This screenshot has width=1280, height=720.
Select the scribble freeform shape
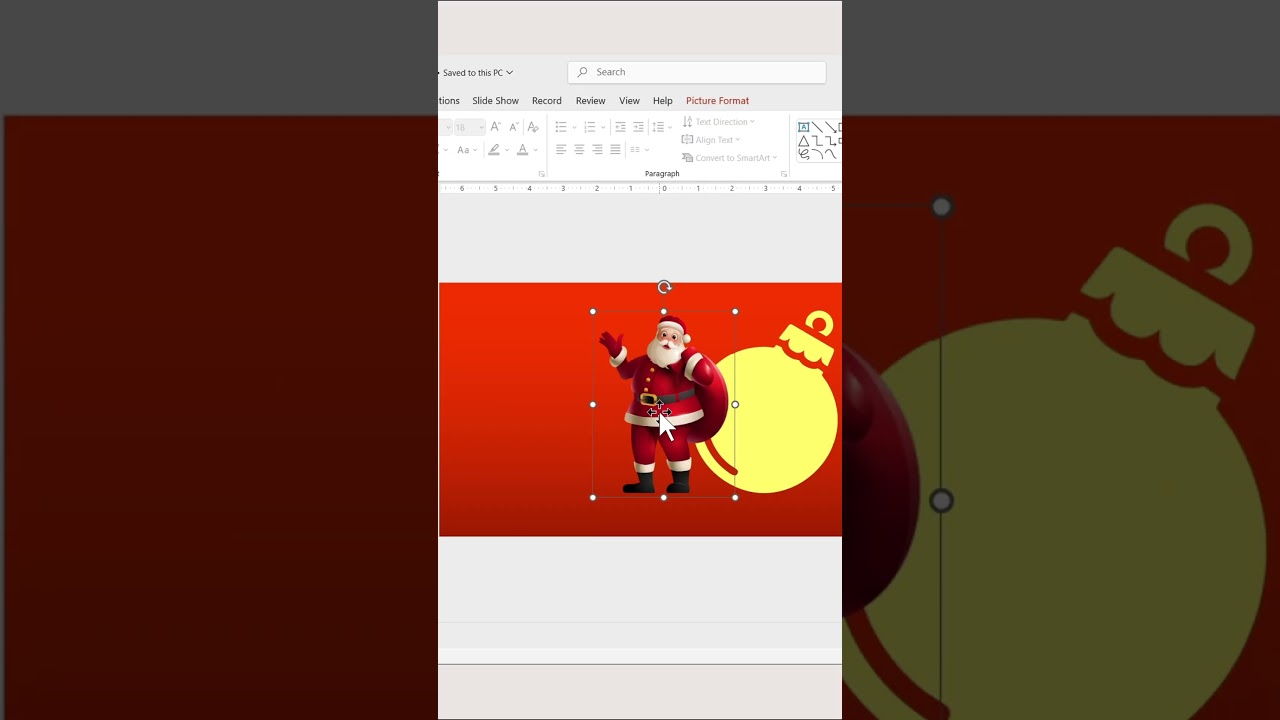[803, 154]
